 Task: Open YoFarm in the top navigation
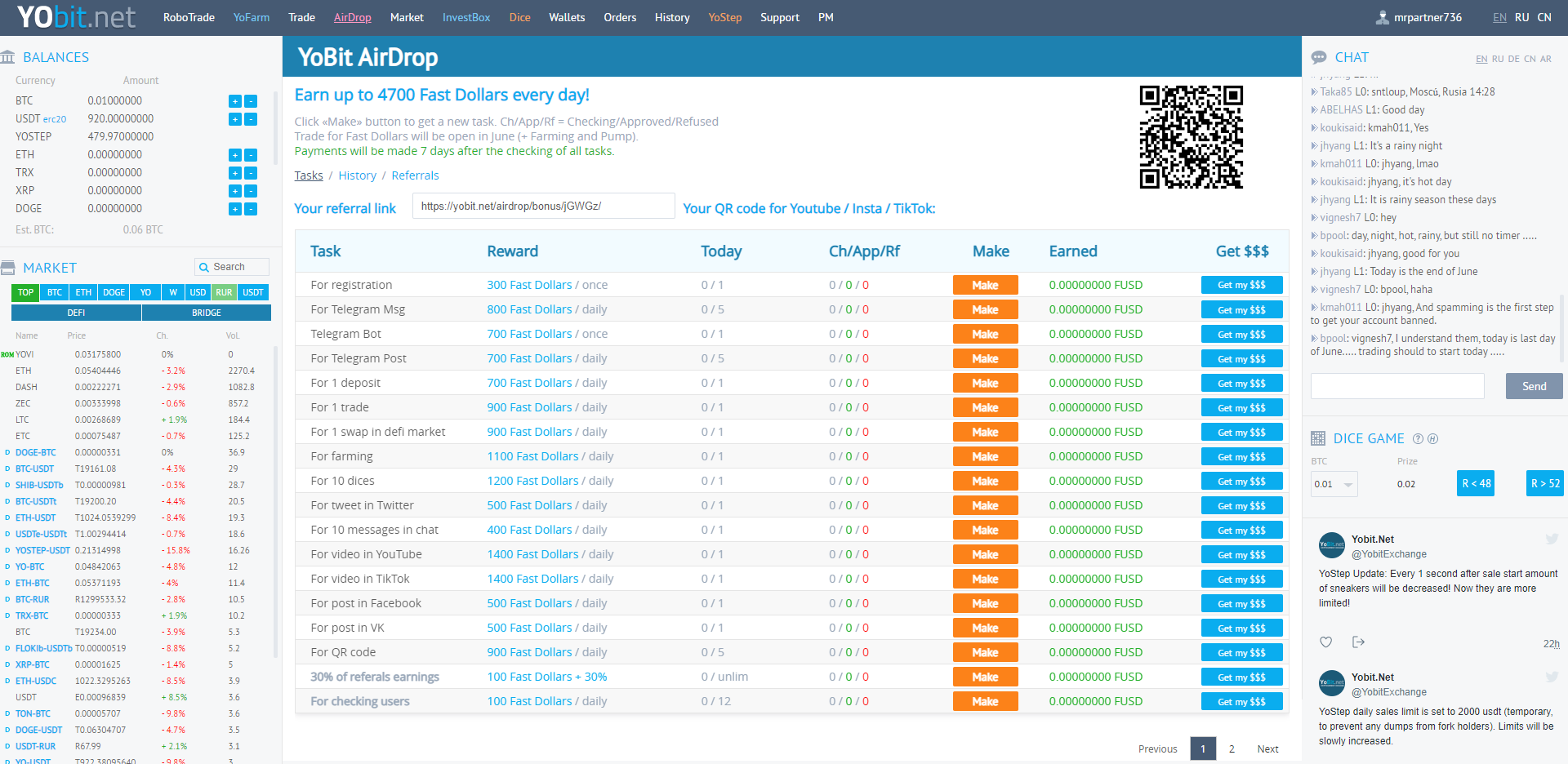tap(252, 17)
